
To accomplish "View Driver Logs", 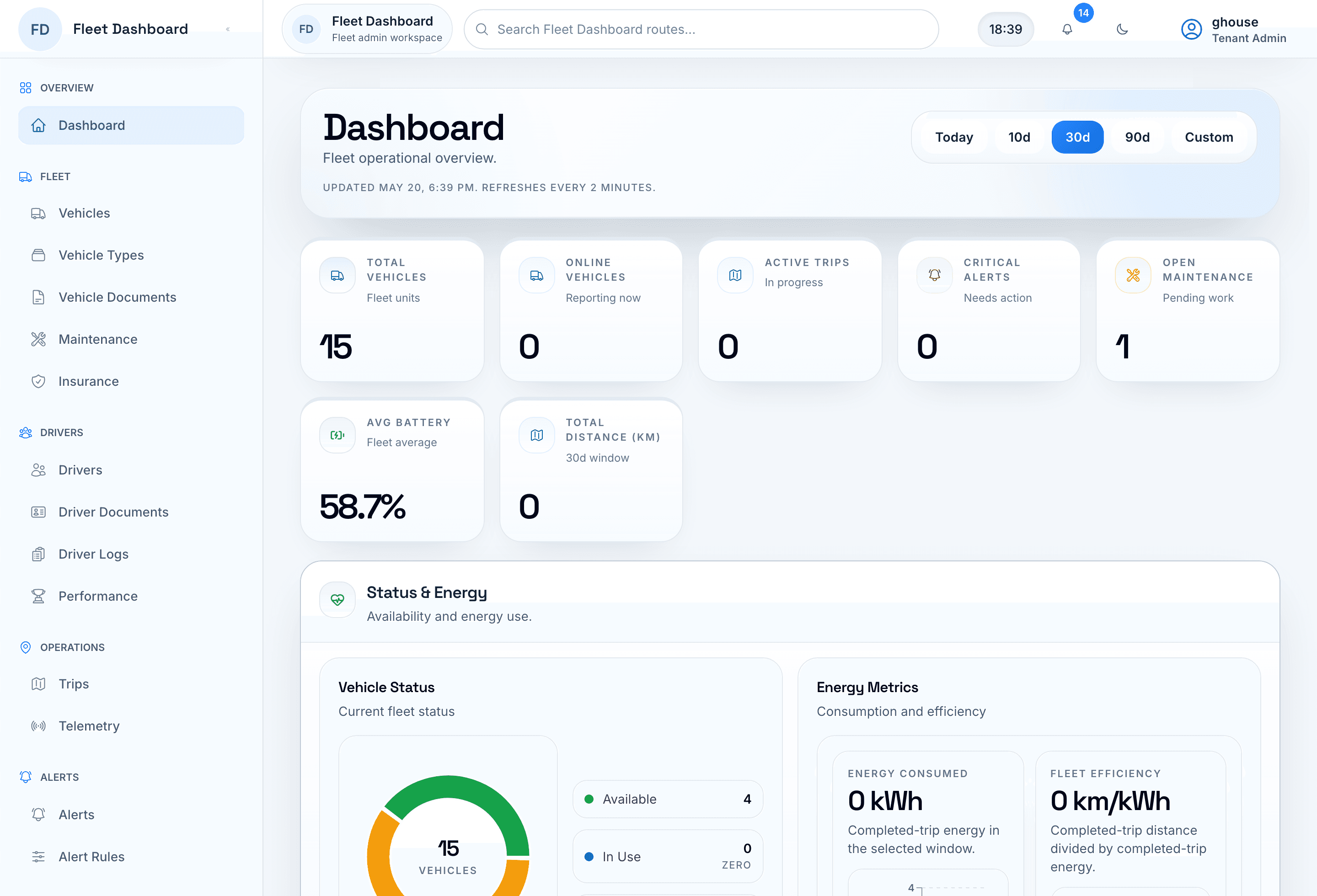I will pyautogui.click(x=132, y=554).
